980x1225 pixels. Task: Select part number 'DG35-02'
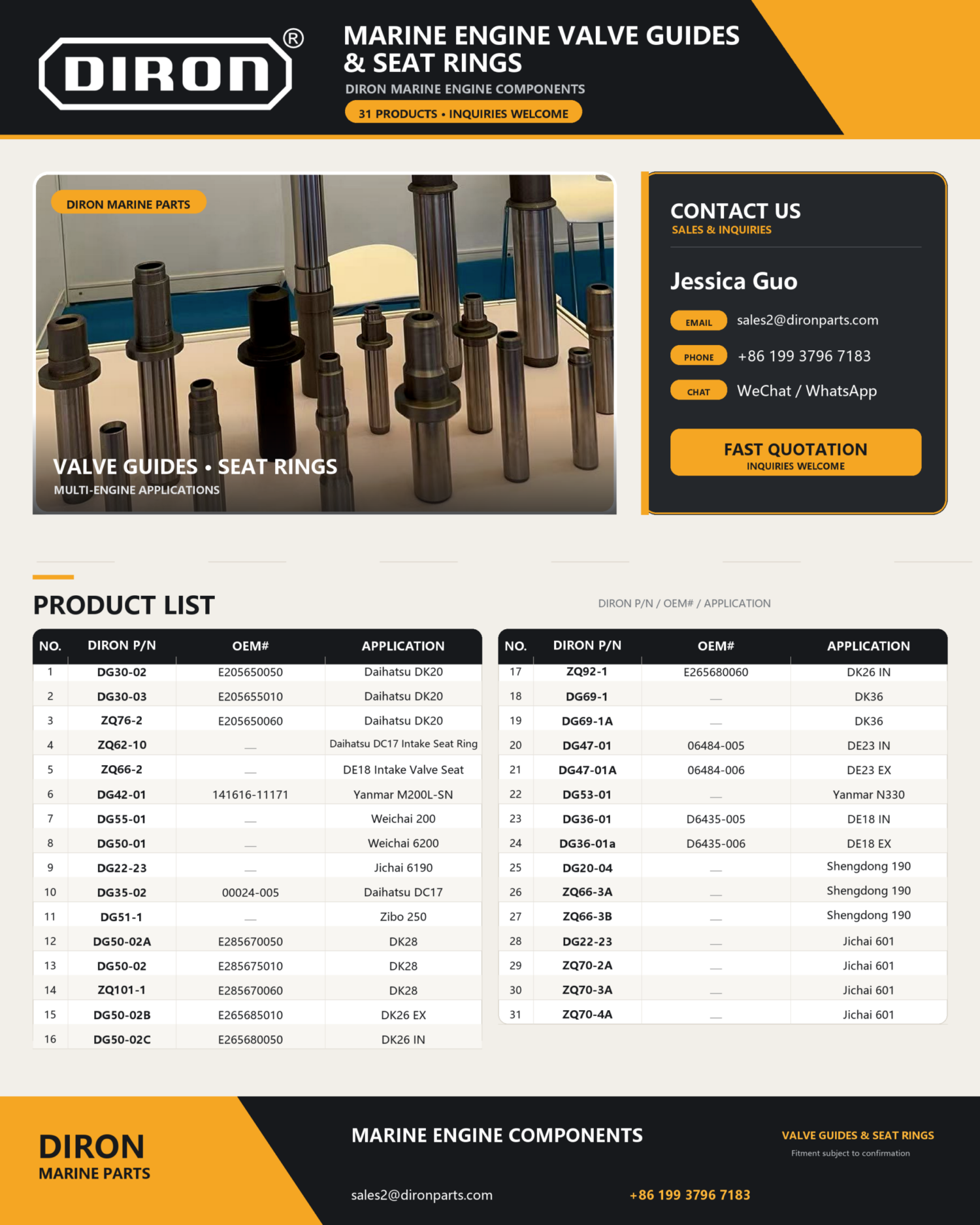122,892
